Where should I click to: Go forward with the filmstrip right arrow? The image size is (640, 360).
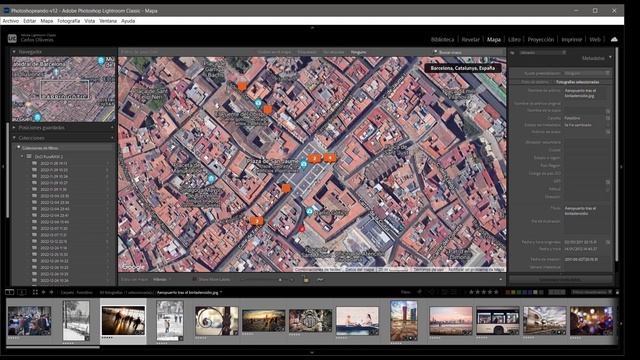(x=51, y=292)
